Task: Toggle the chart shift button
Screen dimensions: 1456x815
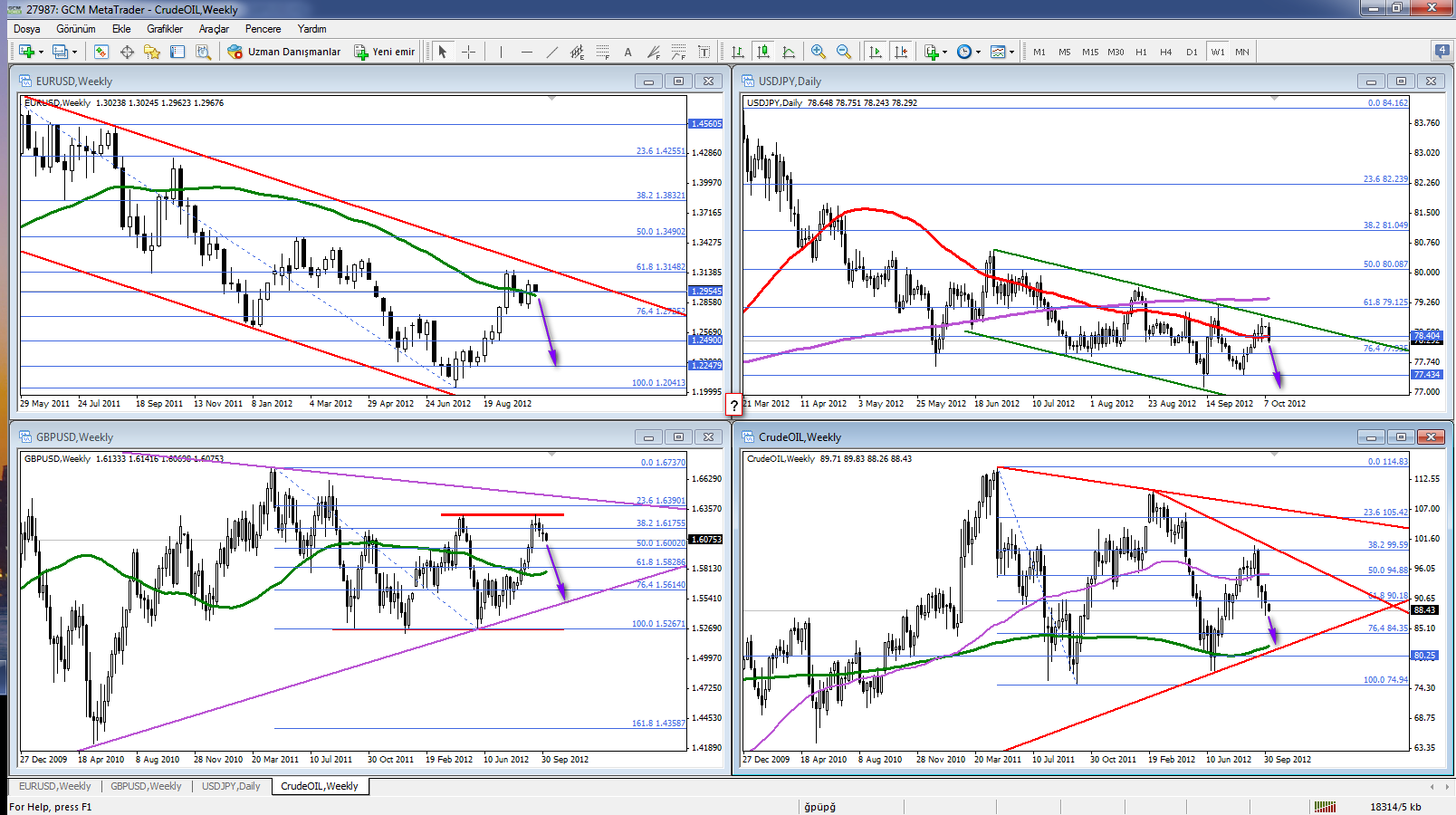Action: tap(901, 52)
